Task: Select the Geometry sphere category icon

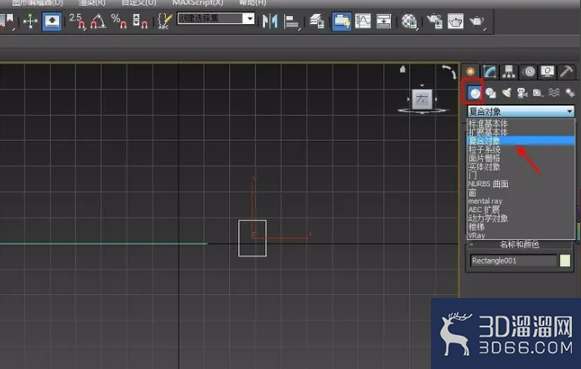Action: click(x=475, y=93)
